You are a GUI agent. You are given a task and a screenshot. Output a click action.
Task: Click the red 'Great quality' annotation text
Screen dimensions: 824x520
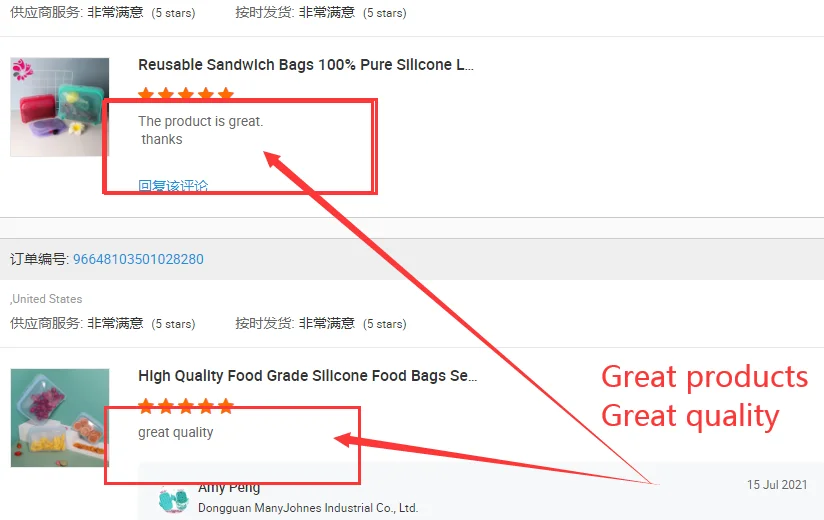[x=690, y=416]
